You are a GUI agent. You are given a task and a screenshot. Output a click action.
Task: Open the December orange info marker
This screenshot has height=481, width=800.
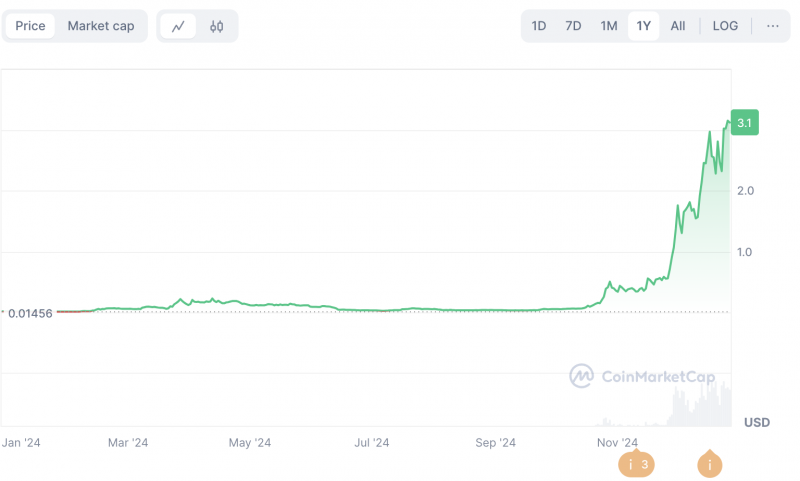point(709,464)
